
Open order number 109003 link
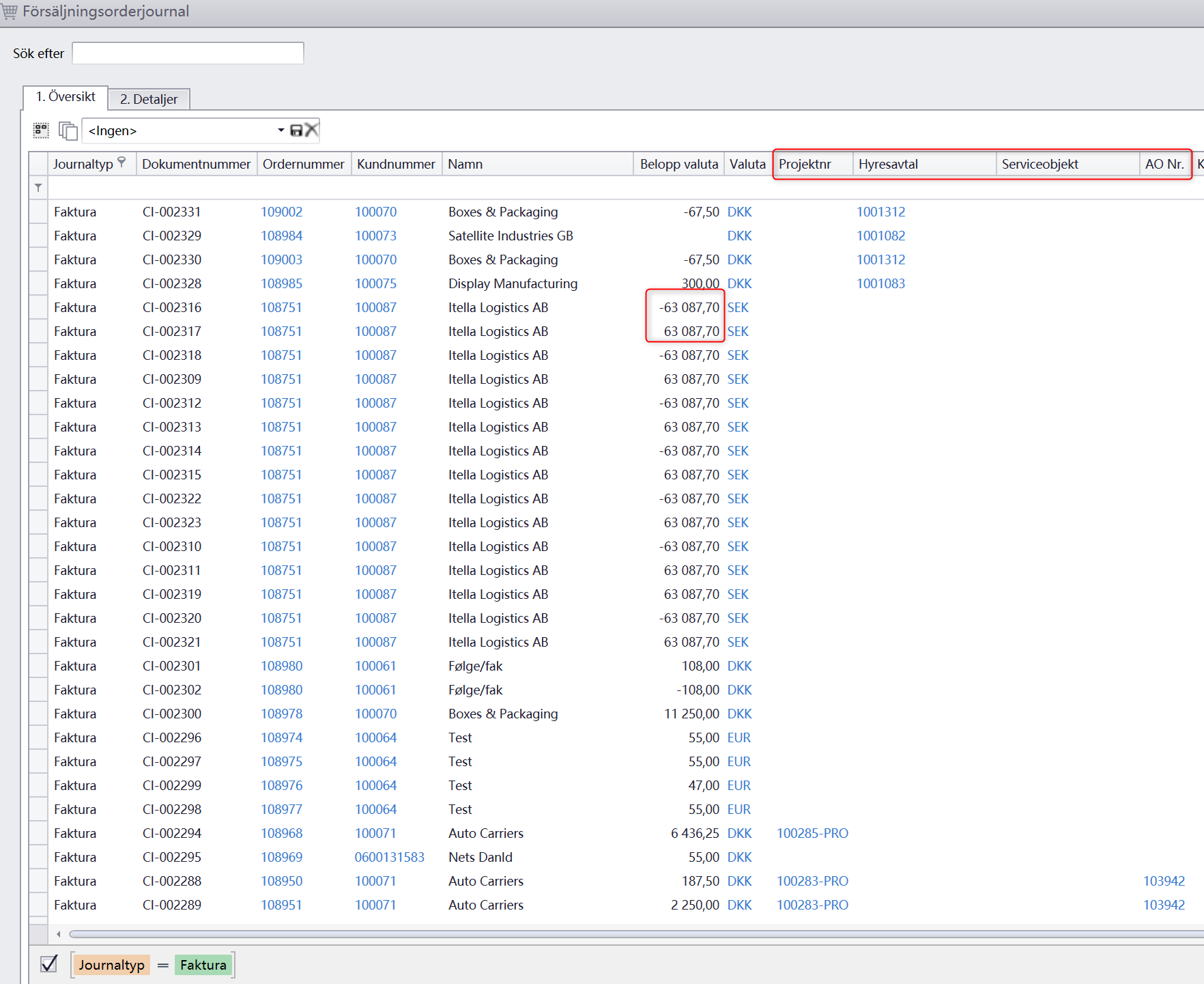pos(282,259)
